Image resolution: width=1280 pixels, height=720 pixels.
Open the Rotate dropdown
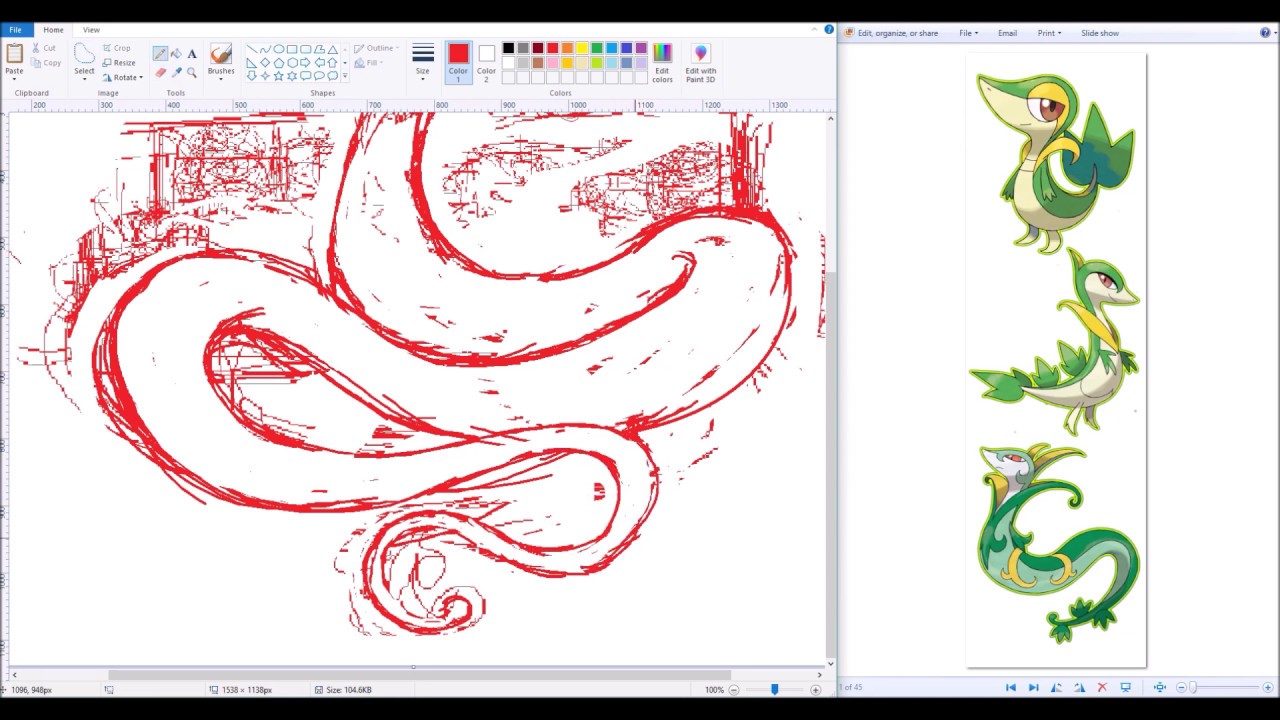point(123,77)
